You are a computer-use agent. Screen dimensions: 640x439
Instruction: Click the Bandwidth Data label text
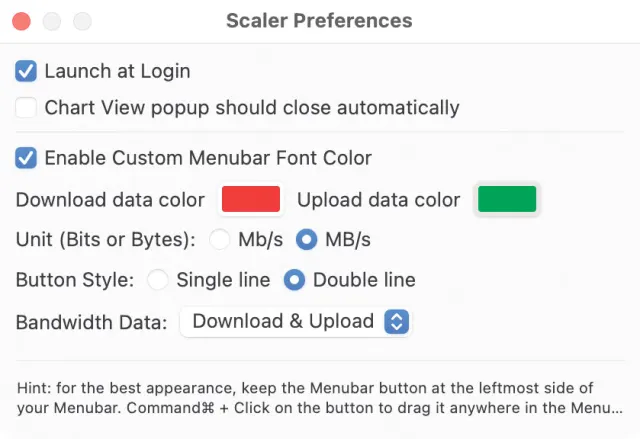91,322
